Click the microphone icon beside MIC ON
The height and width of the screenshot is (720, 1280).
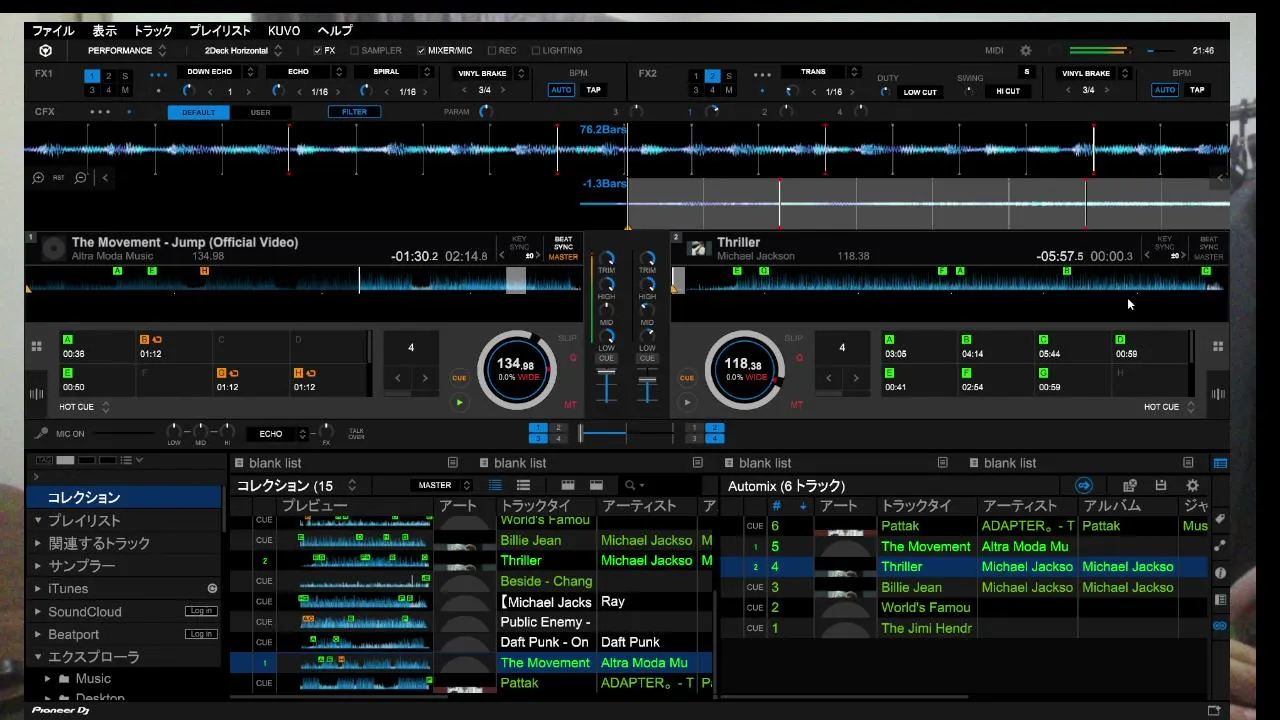(x=41, y=434)
